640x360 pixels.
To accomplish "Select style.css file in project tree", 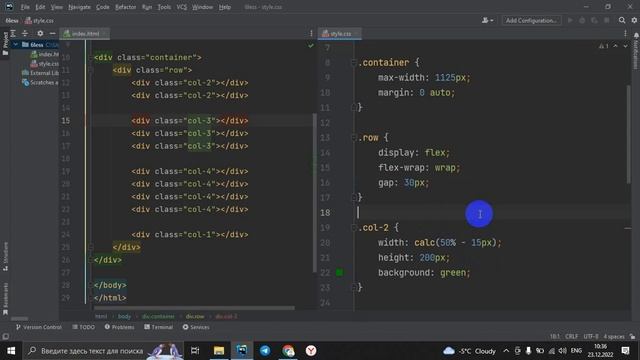I will [45, 64].
